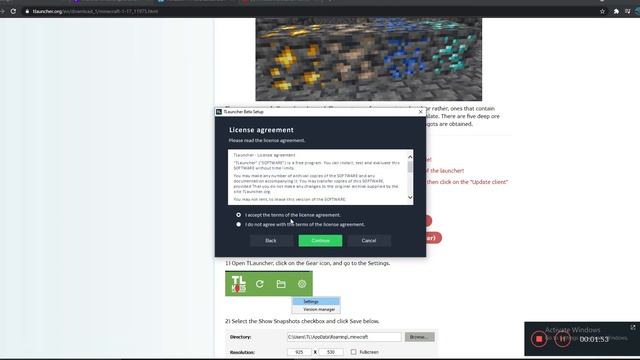Click the license text scroll-down arrow
Image resolution: width=640 pixels, height=360 pixels.
pos(410,198)
